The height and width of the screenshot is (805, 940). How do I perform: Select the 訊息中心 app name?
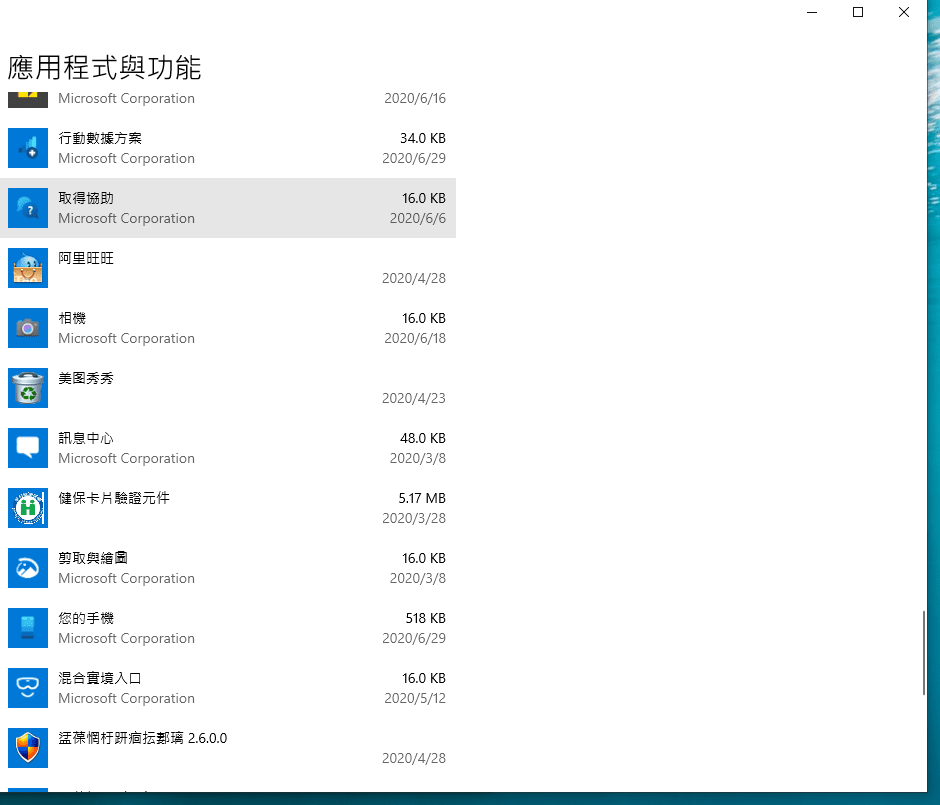point(86,438)
